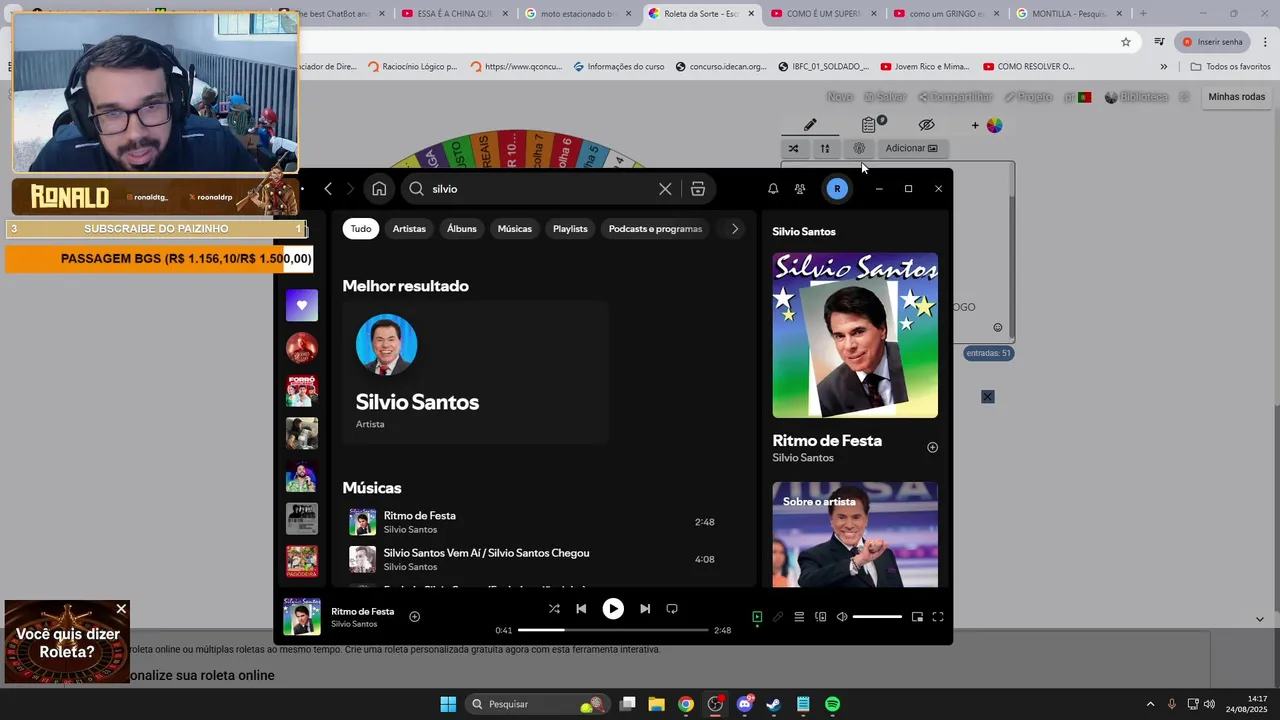
Task: Open the Spotify browse icon
Action: pos(698,189)
